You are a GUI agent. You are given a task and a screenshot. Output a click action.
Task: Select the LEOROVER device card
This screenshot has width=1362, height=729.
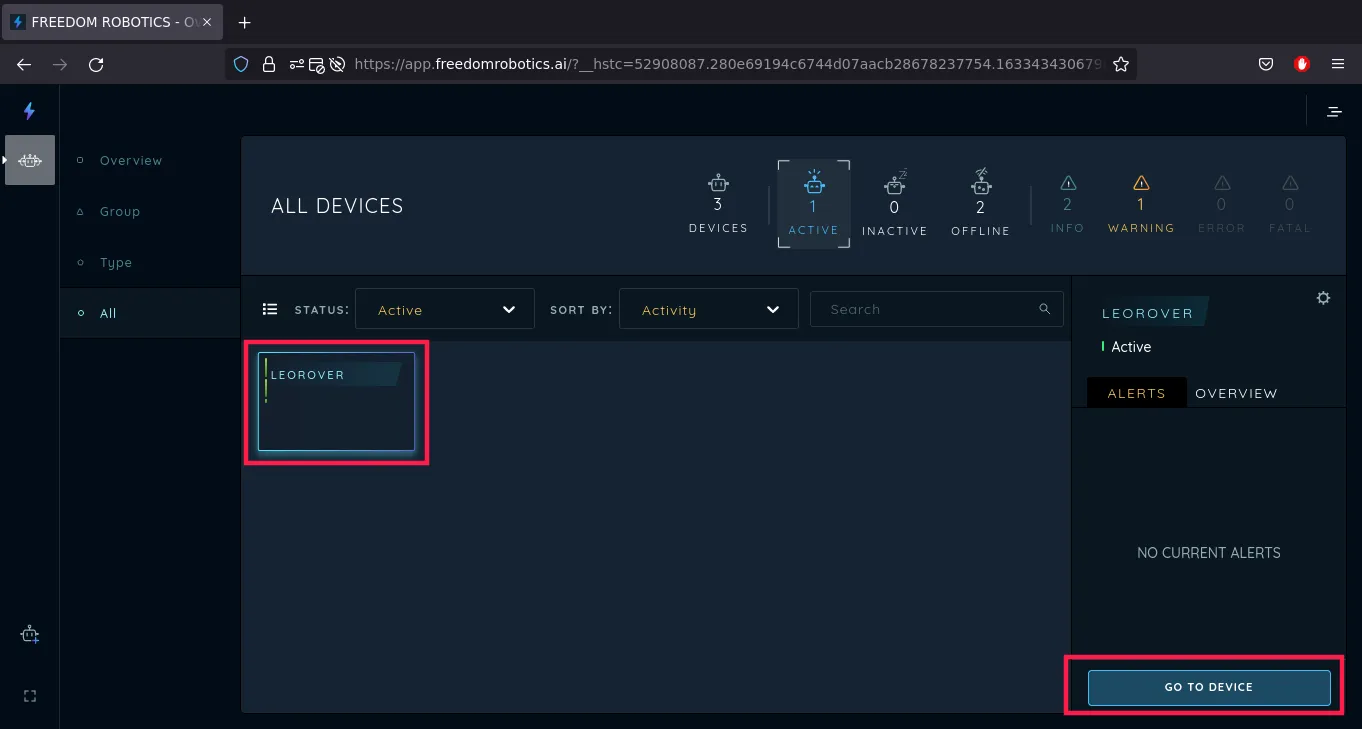(x=336, y=401)
